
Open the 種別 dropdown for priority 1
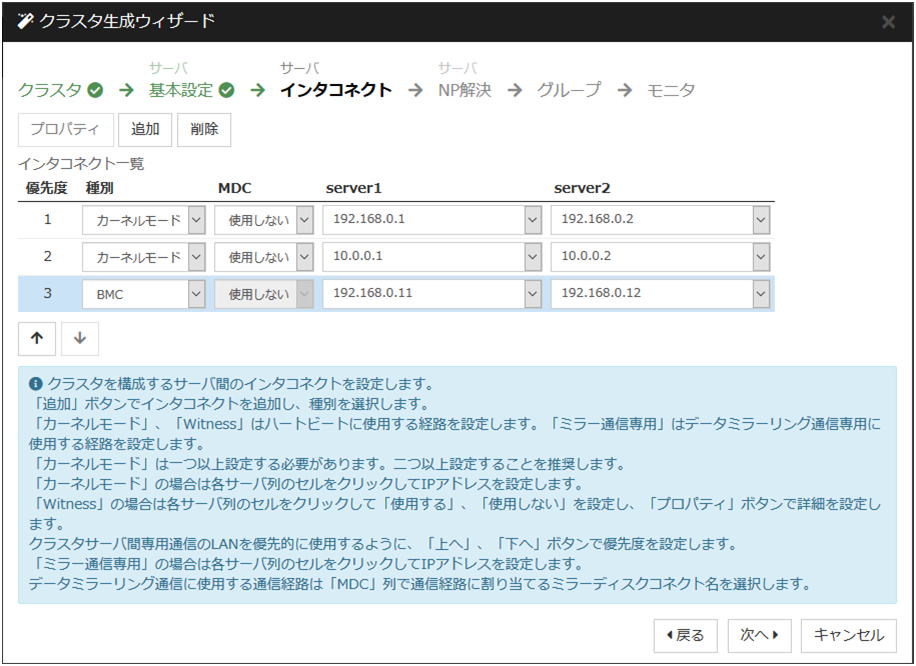pos(196,219)
